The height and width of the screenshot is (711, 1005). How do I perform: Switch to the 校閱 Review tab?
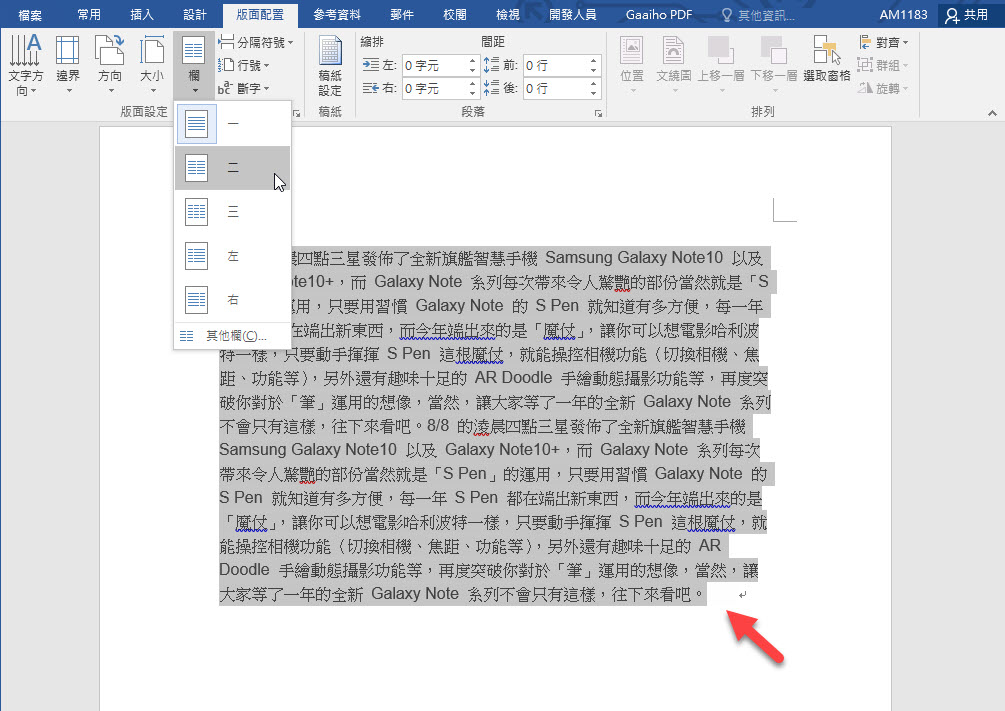click(454, 15)
